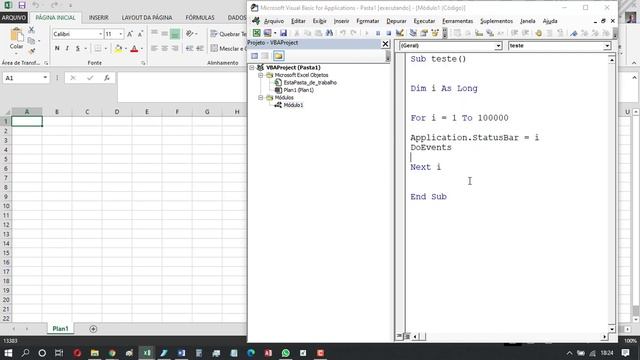Image resolution: width=640 pixels, height=360 pixels.
Task: Open the font color dropdown arrow
Action: click(x=142, y=49)
